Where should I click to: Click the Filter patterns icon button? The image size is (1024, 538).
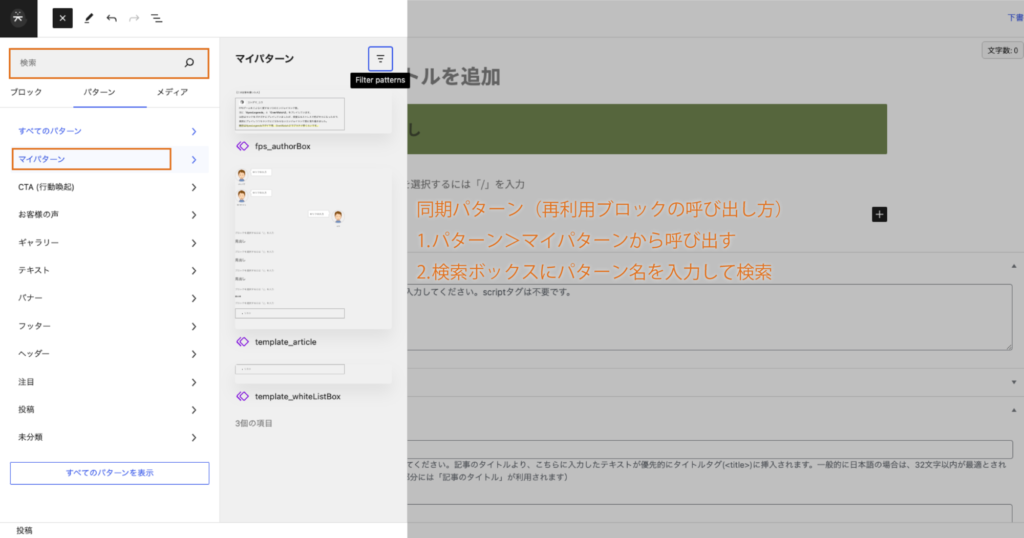380,58
